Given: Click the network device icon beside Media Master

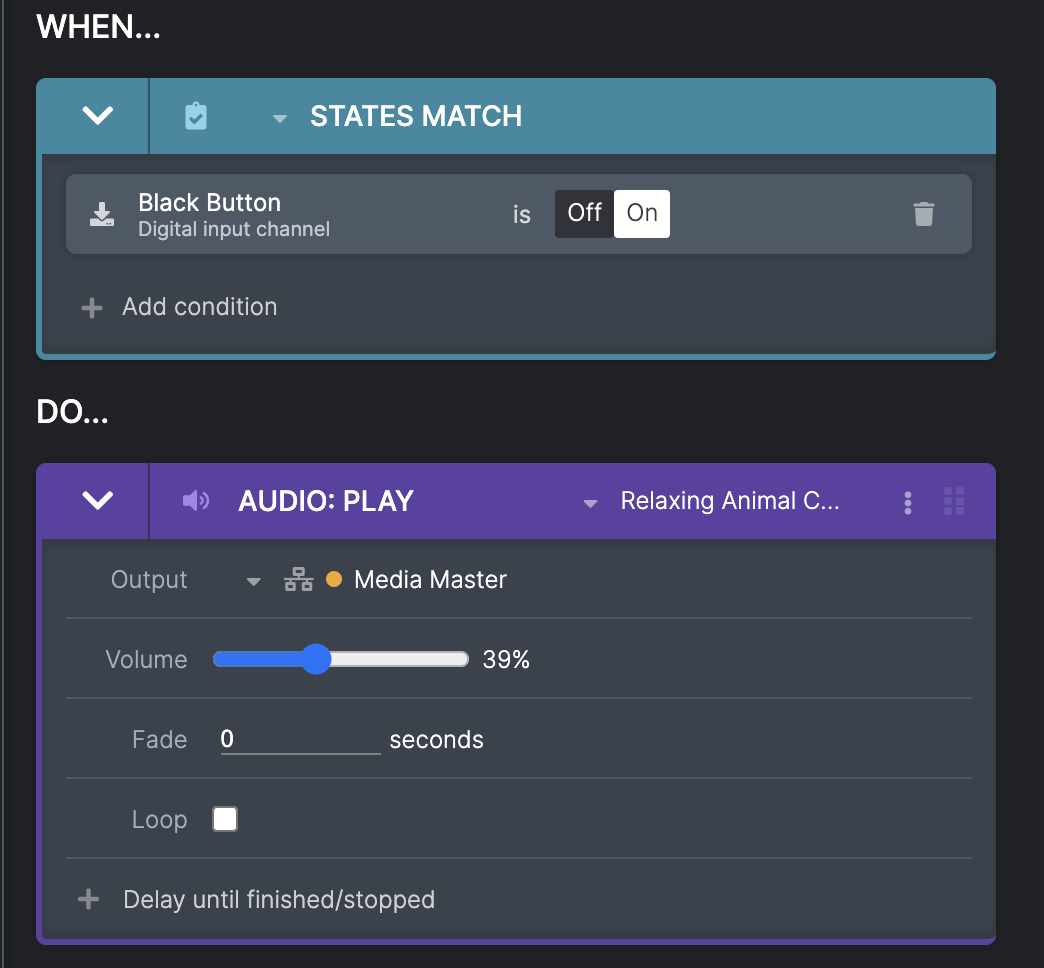Looking at the screenshot, I should [299, 580].
